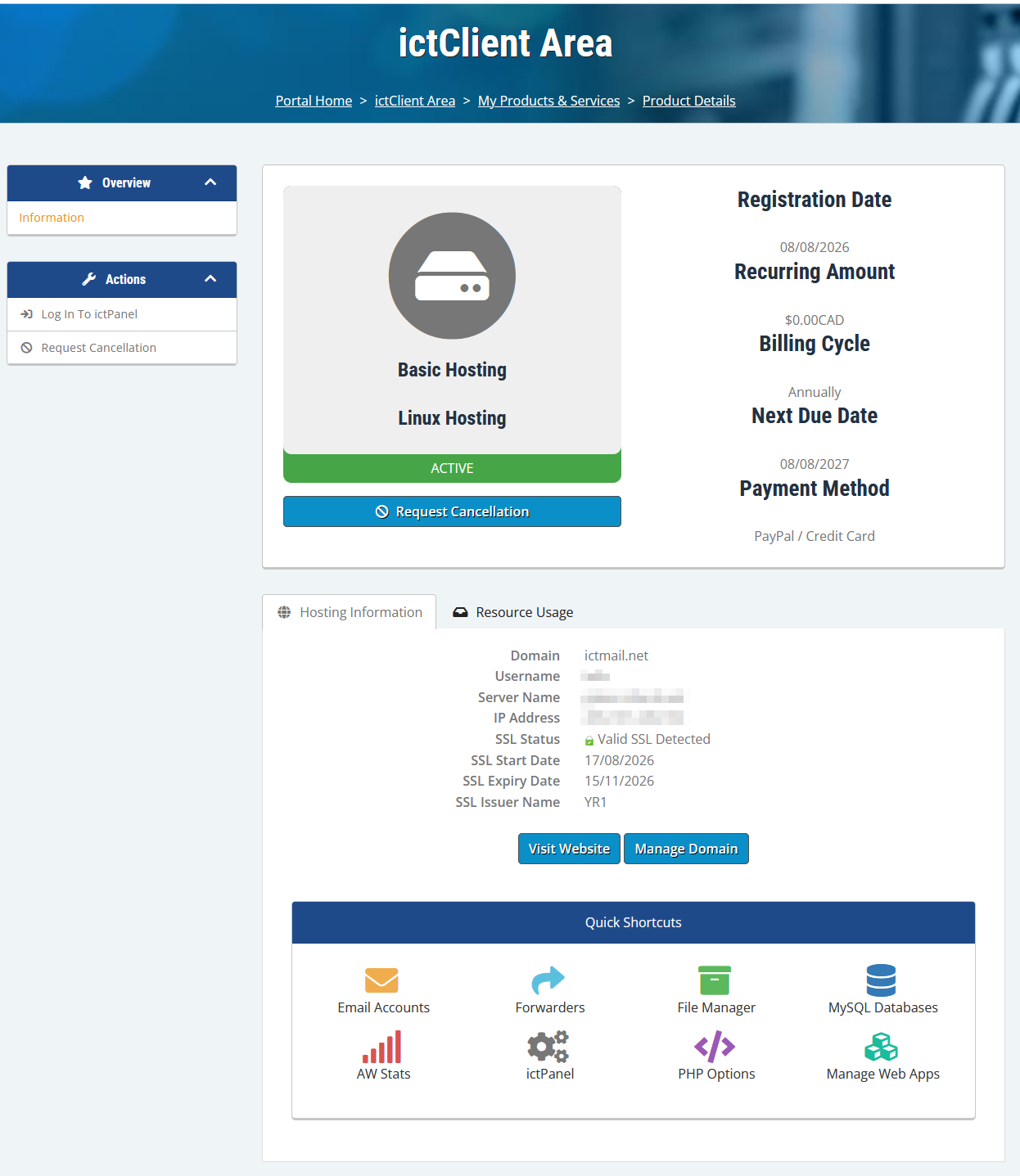Click the Manage Web Apps cubes icon
The height and width of the screenshot is (1176, 1020).
(882, 1047)
